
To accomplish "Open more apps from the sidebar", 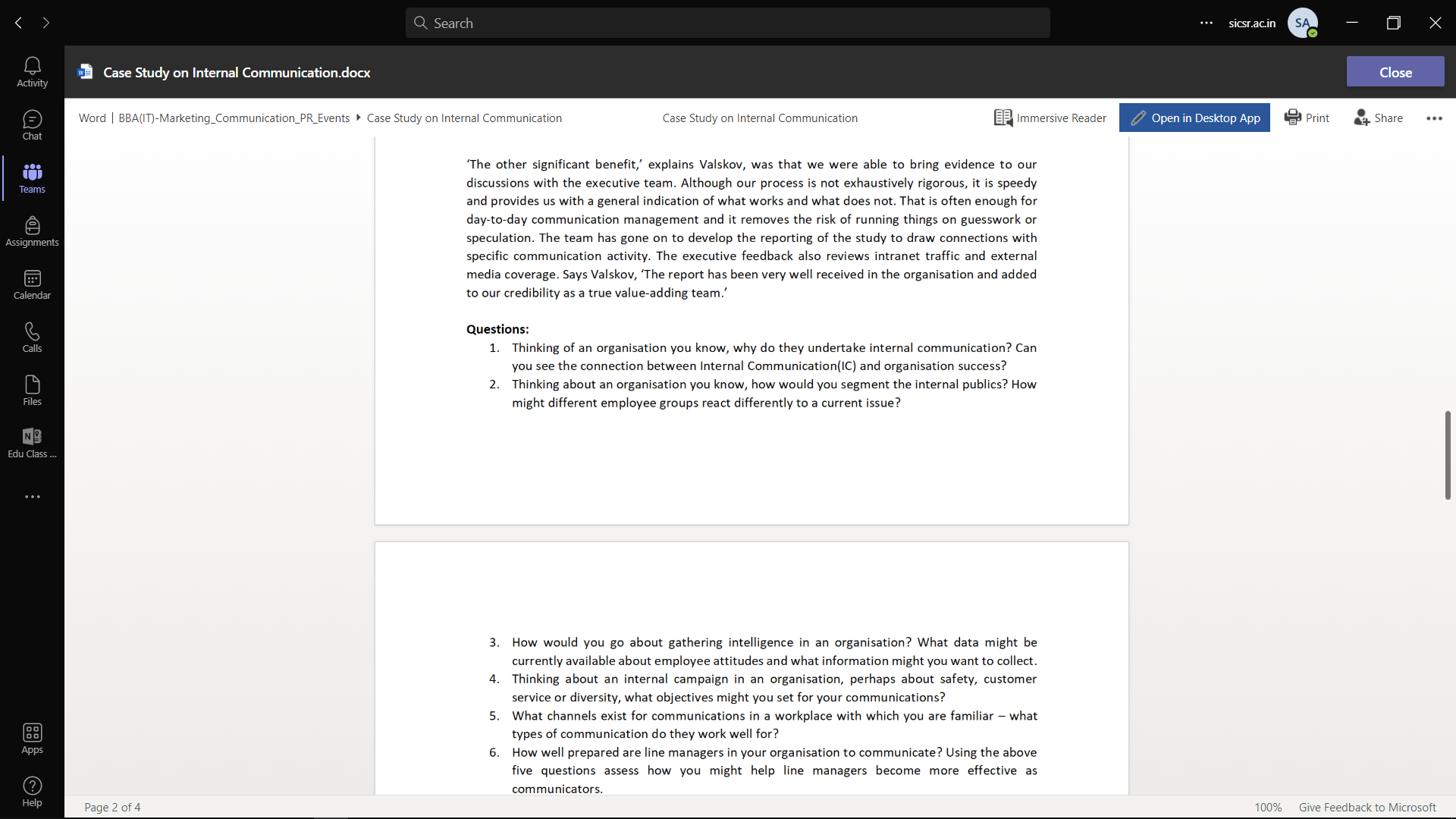I will pos(32,738).
